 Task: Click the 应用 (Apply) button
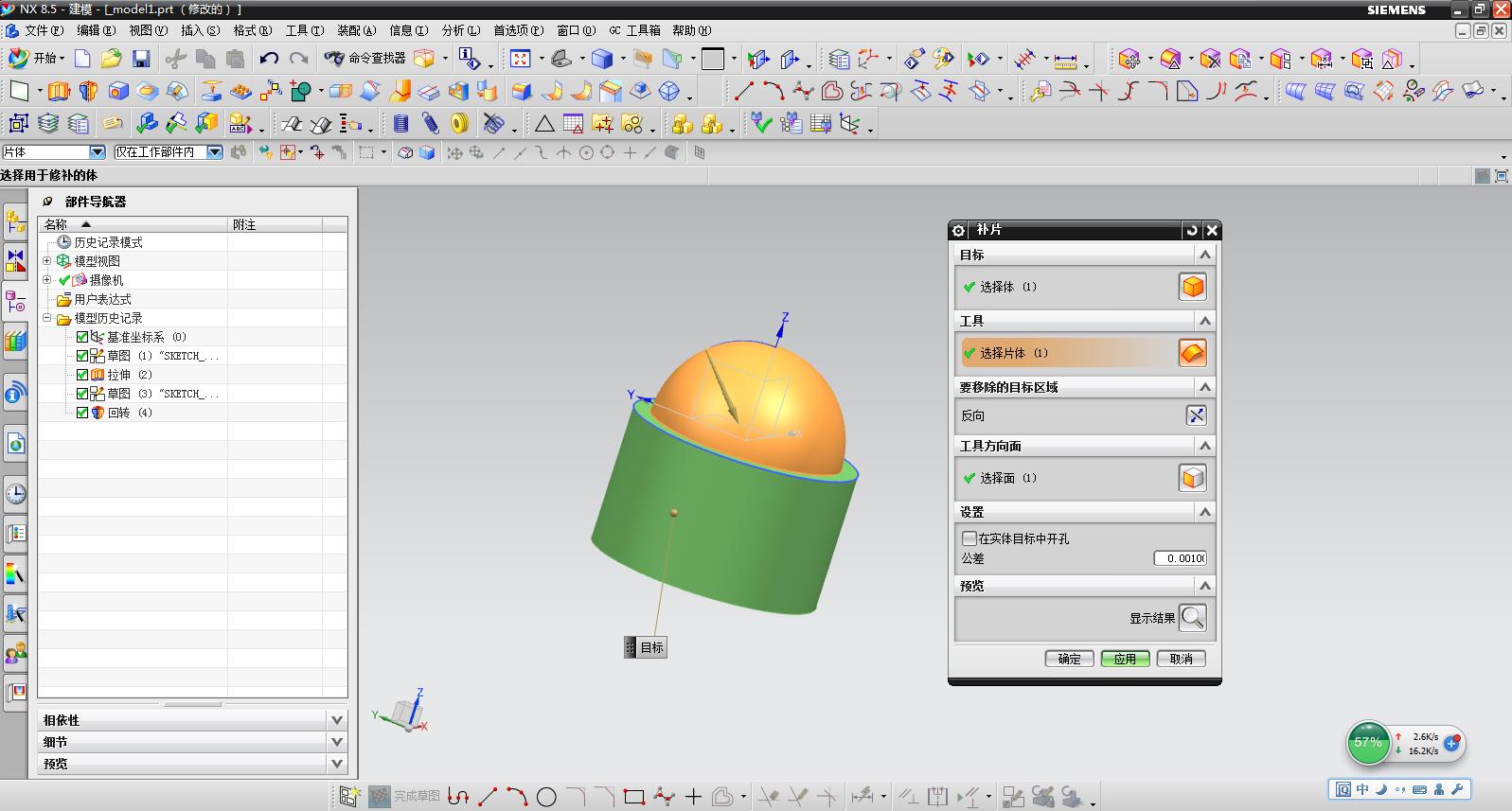[1125, 659]
